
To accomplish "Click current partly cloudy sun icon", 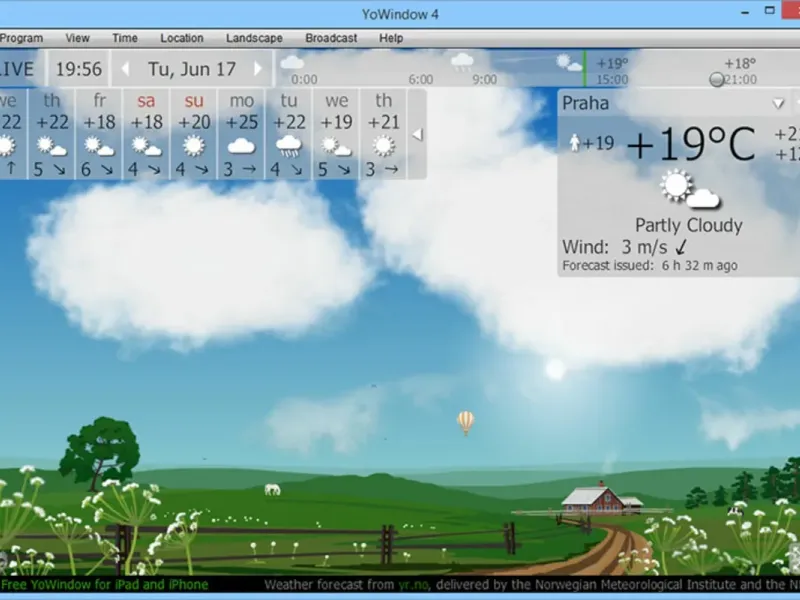I will [x=689, y=189].
